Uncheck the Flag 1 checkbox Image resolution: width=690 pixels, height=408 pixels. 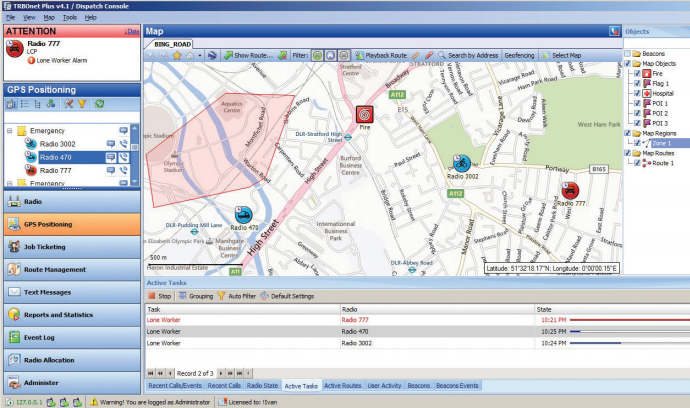click(x=637, y=83)
